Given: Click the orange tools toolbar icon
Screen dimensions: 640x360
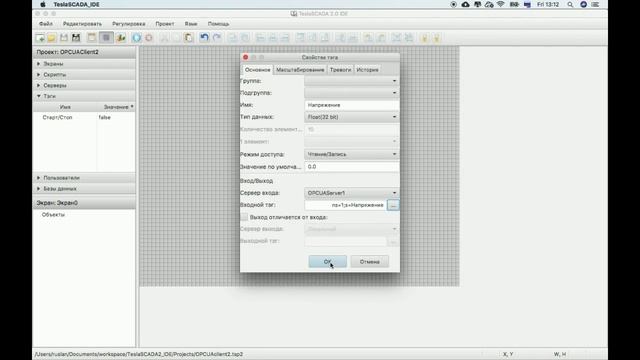Looking at the screenshot, I should (x=121, y=38).
